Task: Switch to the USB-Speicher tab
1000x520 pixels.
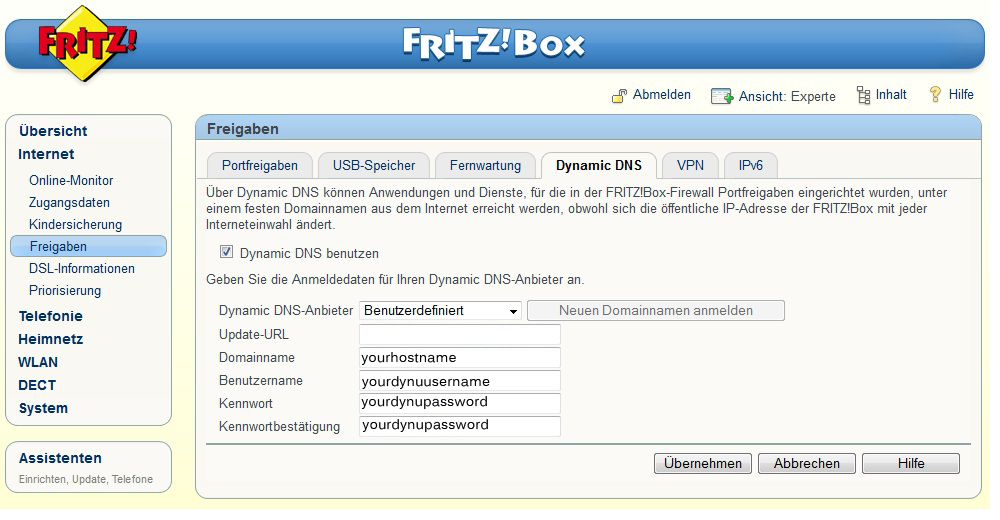Action: click(x=374, y=166)
